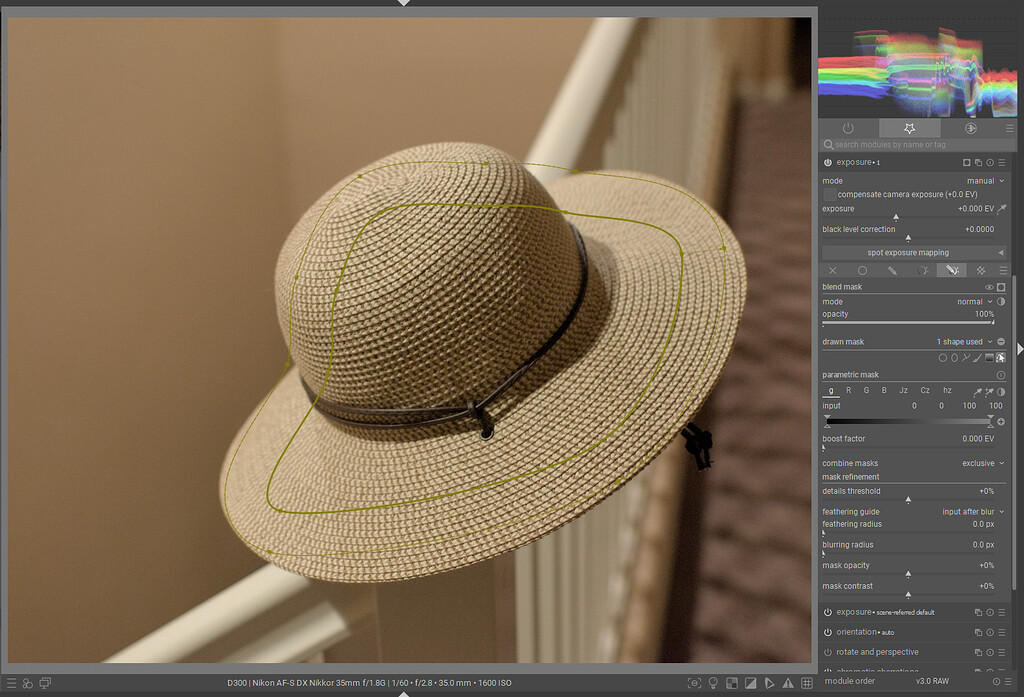Image resolution: width=1024 pixels, height=697 pixels.
Task: Turn on rotate and perspective module
Action: click(x=828, y=652)
